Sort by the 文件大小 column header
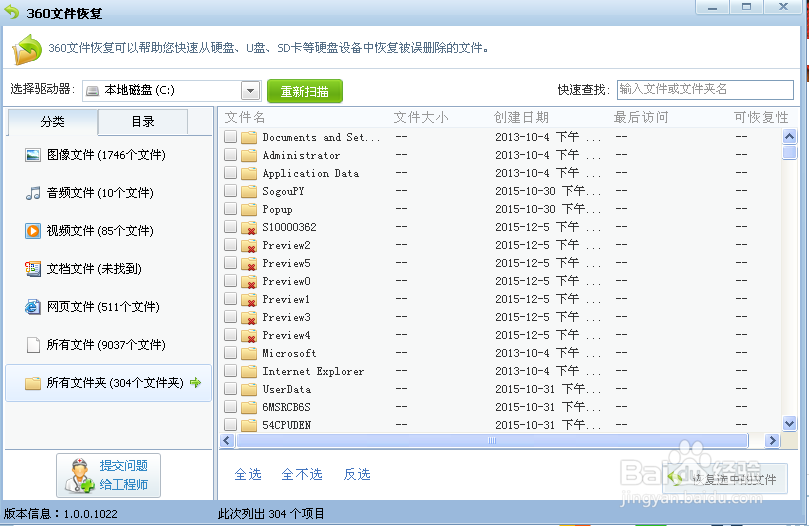The width and height of the screenshot is (809, 526). (421, 118)
